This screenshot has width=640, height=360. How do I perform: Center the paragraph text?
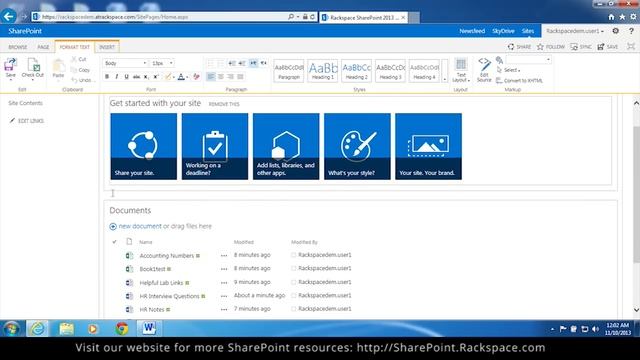221,77
